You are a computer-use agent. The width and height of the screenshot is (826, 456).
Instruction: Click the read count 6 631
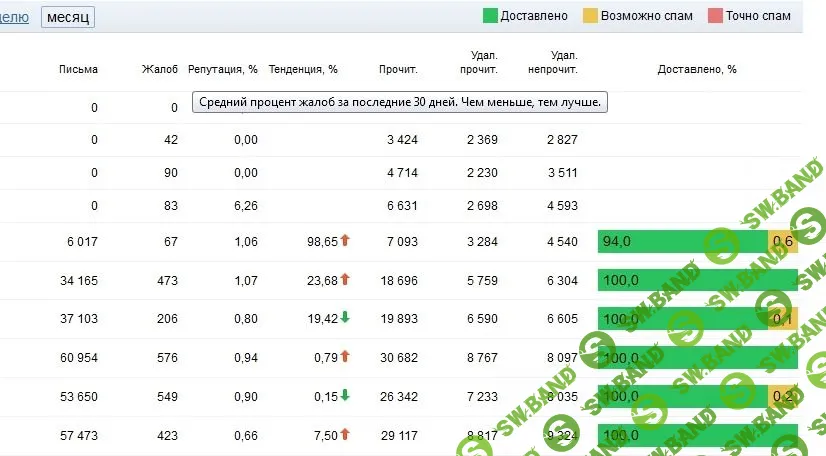pos(402,206)
